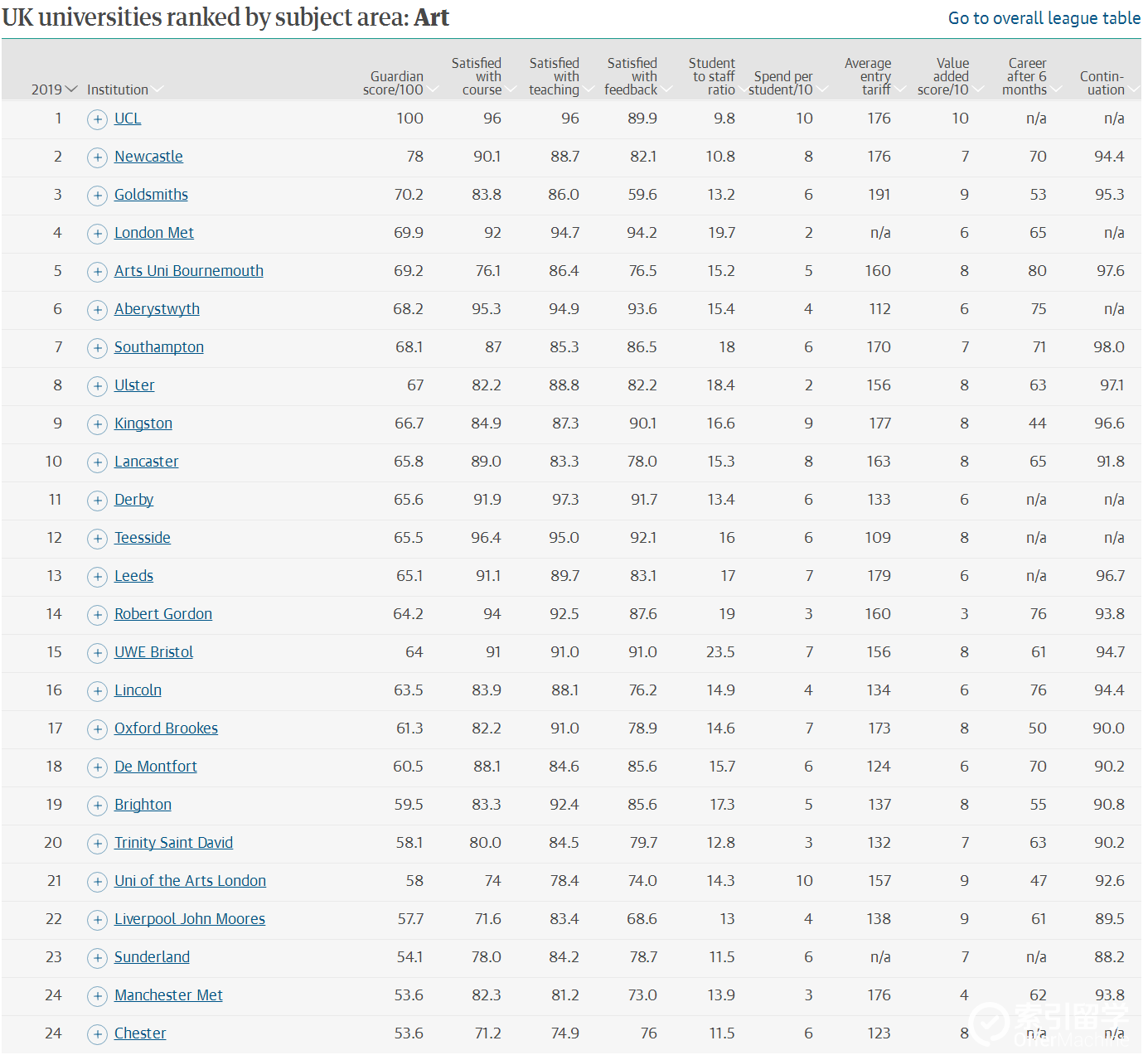Open Go to overall league table link
The height and width of the screenshot is (1055, 1148).
pos(1044,18)
